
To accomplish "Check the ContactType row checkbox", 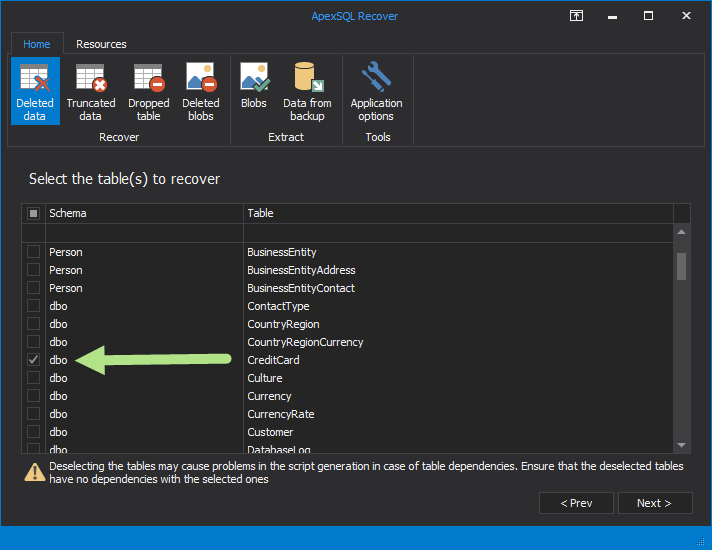I will [x=33, y=306].
